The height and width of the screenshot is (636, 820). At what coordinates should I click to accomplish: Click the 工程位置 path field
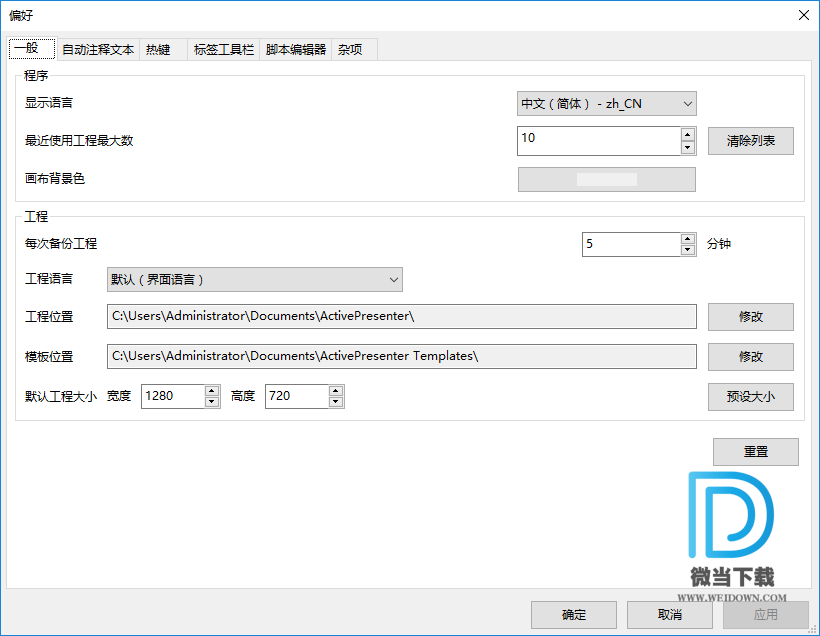[x=402, y=316]
